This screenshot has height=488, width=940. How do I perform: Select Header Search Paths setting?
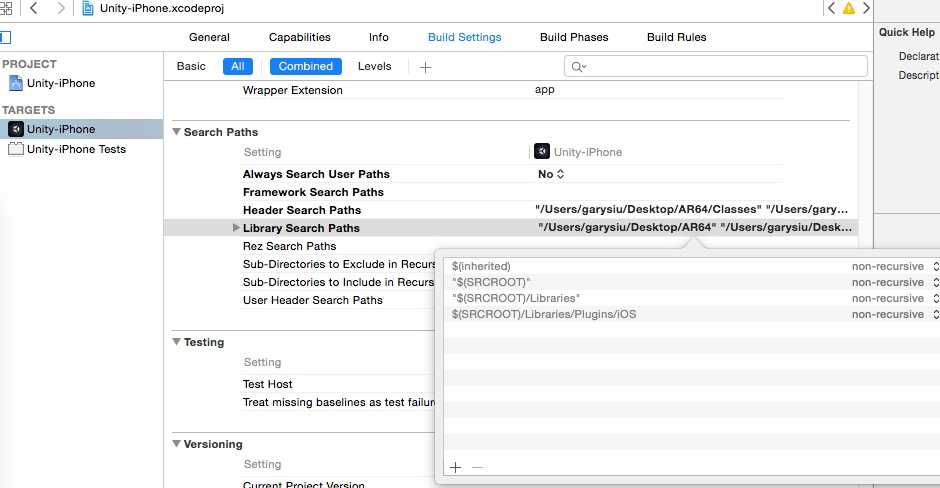pos(302,210)
